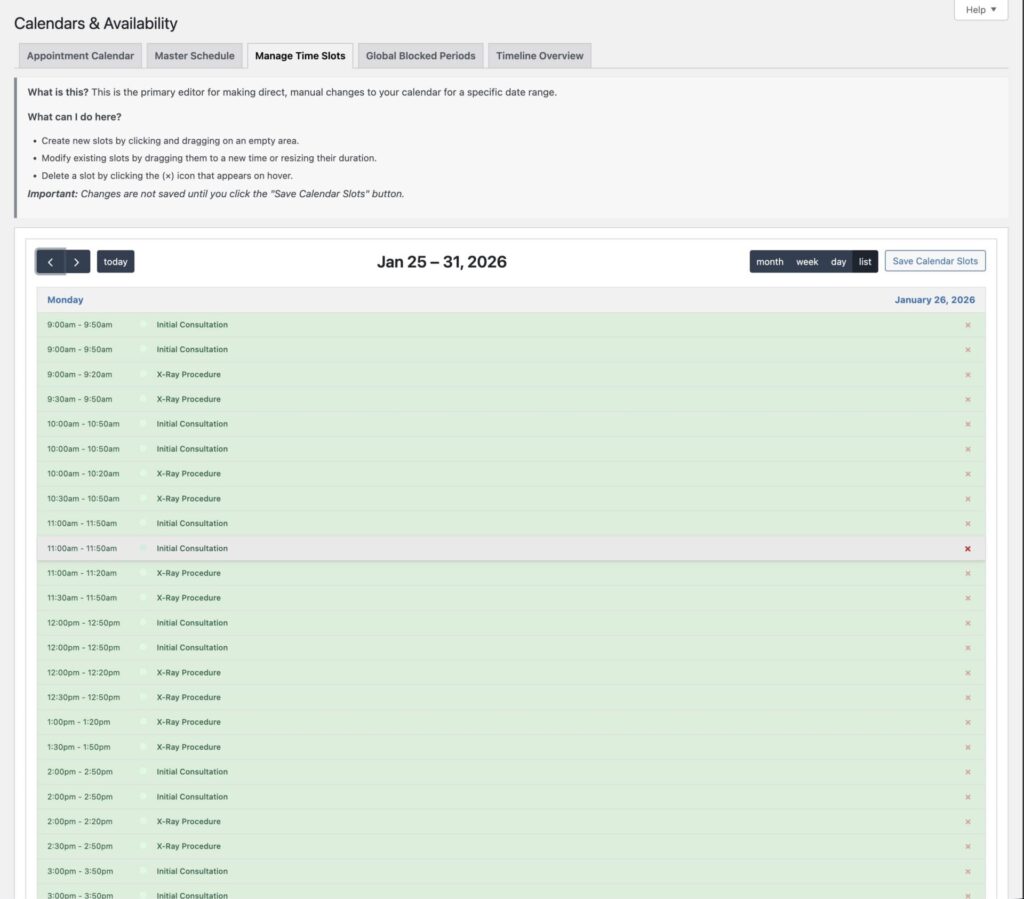
Task: Switch calendar to week view
Action: tap(807, 262)
